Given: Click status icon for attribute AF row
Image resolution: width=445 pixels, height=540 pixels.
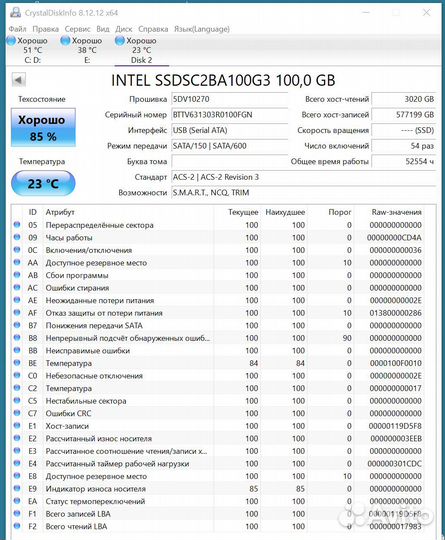Looking at the screenshot, I should point(17,312).
